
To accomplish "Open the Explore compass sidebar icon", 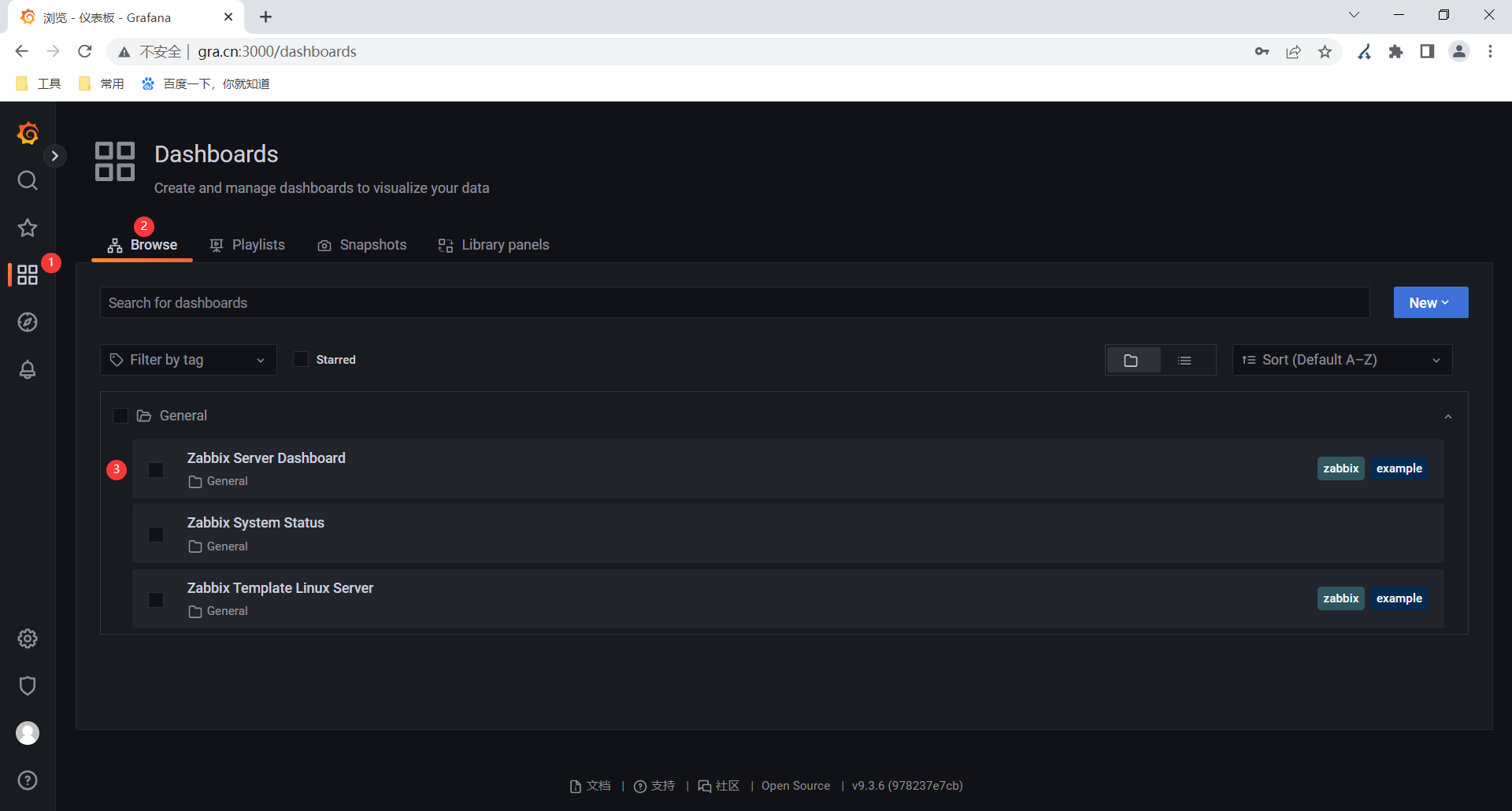I will coord(28,322).
